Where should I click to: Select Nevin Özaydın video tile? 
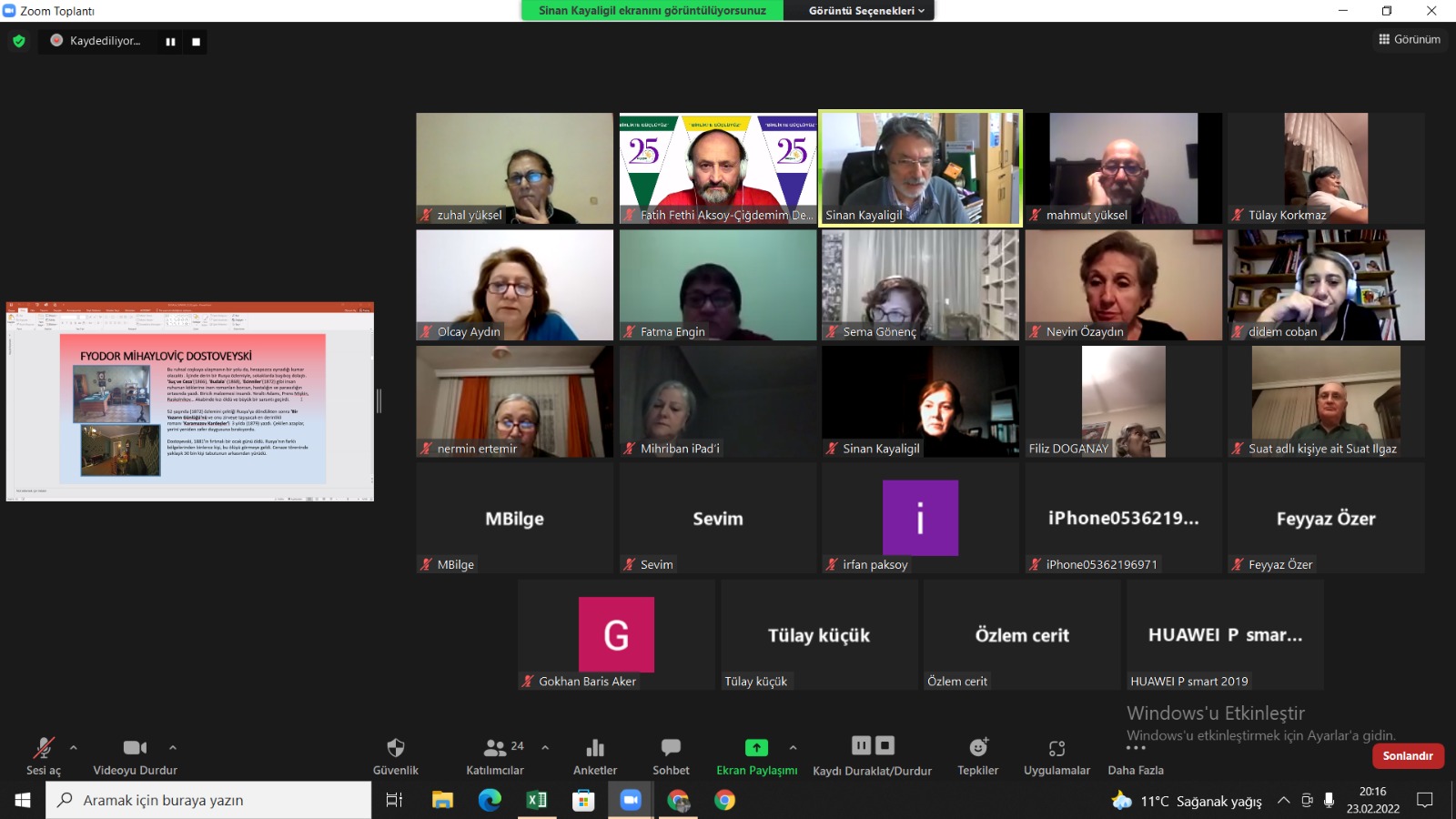(x=1124, y=285)
